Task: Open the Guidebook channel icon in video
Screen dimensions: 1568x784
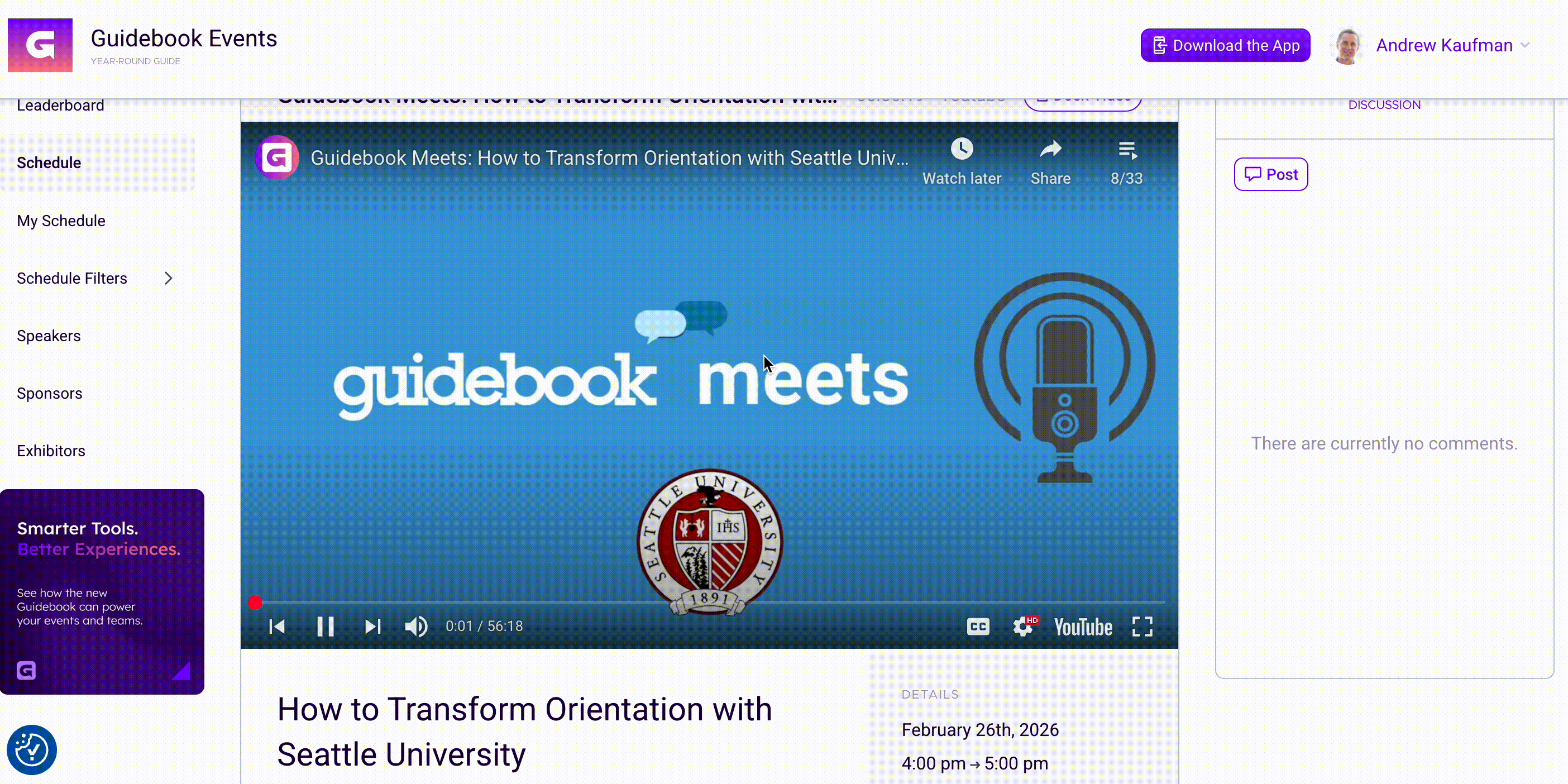Action: pos(277,157)
